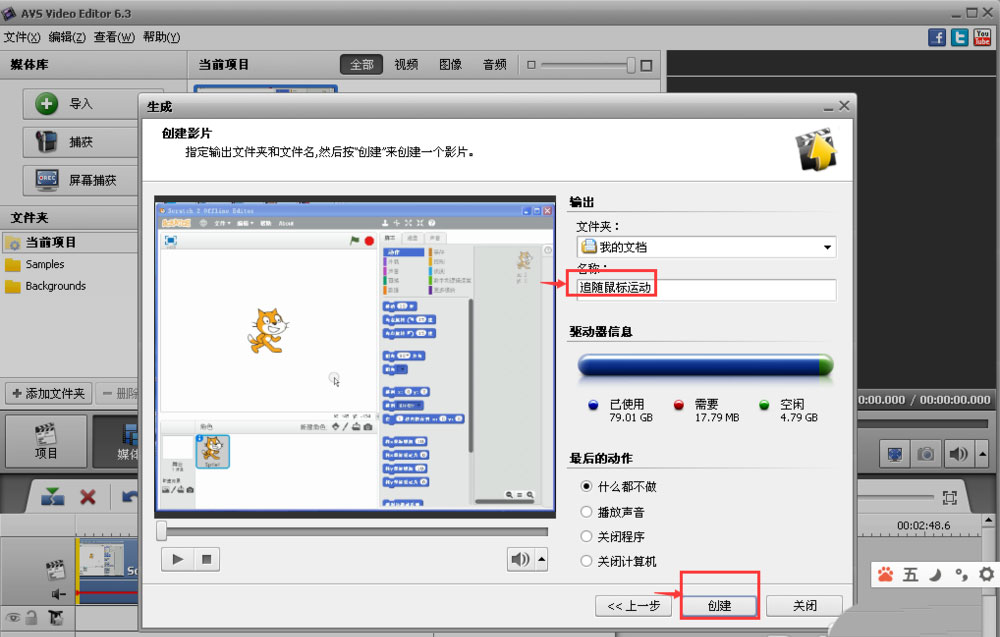
Task: Click the audio track speaker icon in timeline
Action: click(58, 594)
